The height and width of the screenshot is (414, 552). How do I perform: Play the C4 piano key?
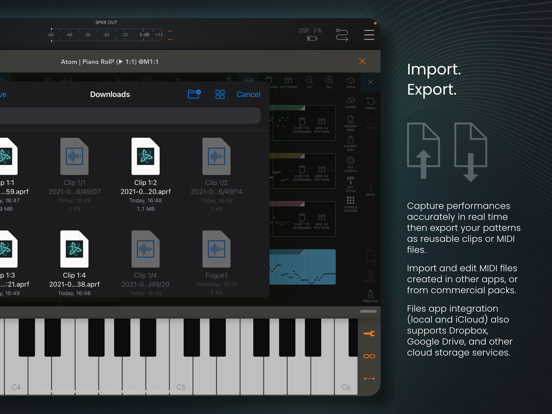[16, 373]
